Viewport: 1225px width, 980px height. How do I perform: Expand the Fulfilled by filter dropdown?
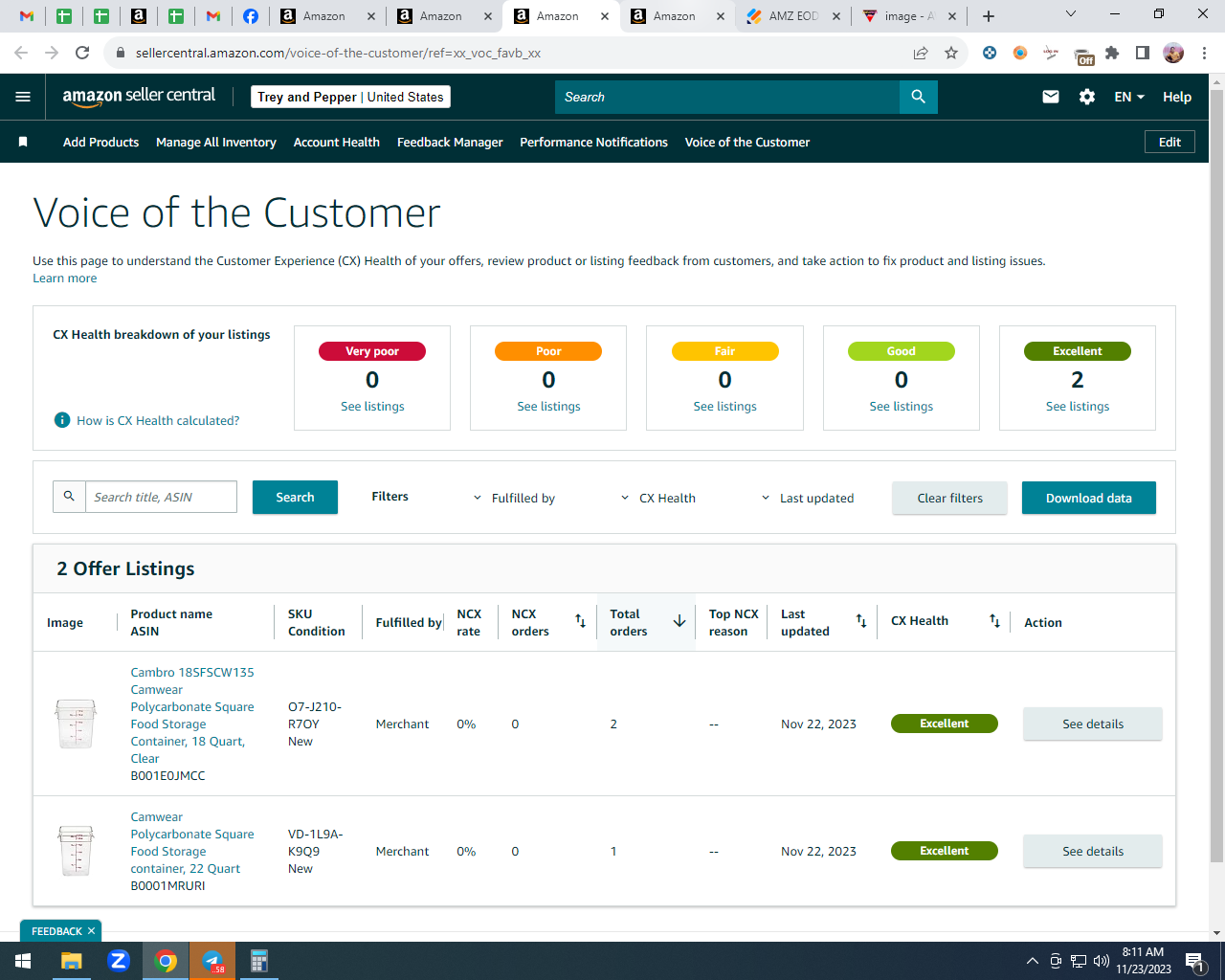click(514, 498)
